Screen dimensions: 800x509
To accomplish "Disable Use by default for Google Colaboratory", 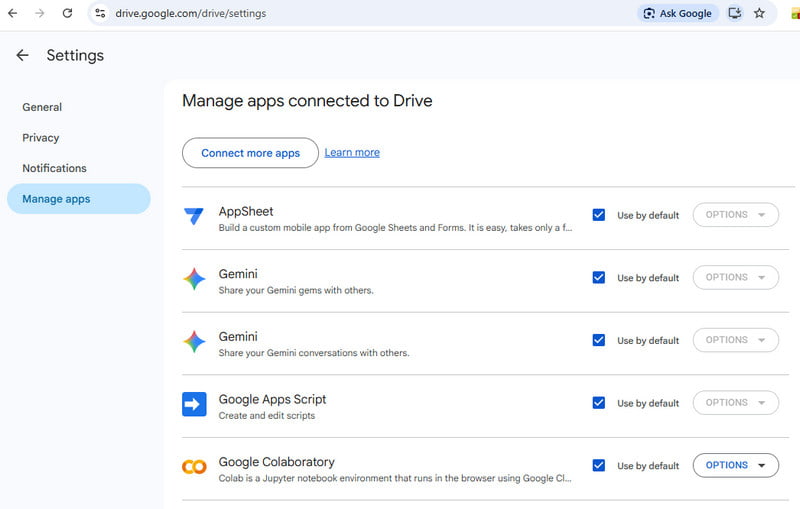I will click(x=599, y=466).
